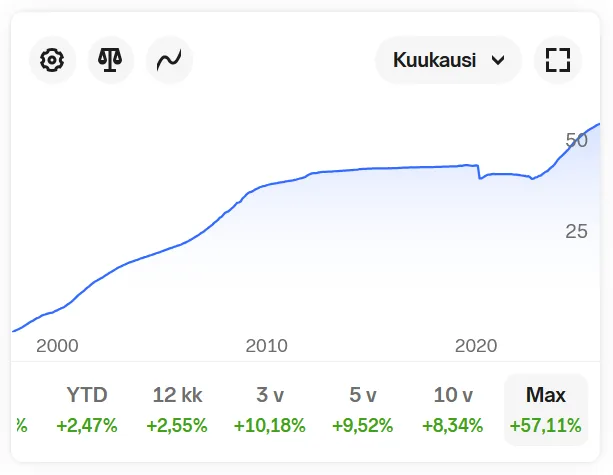This screenshot has height=475, width=613.
Task: Click the chart line's peak at right edge
Action: pyautogui.click(x=598, y=124)
